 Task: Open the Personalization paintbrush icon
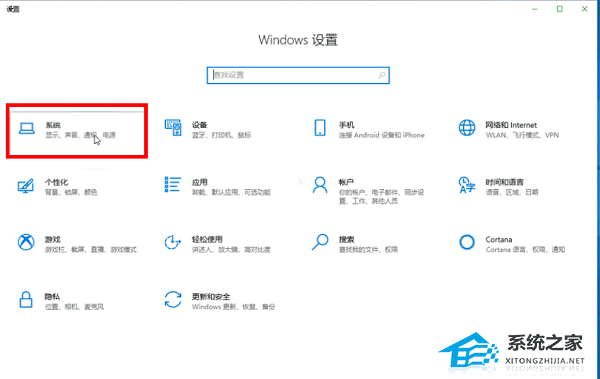pyautogui.click(x=26, y=186)
